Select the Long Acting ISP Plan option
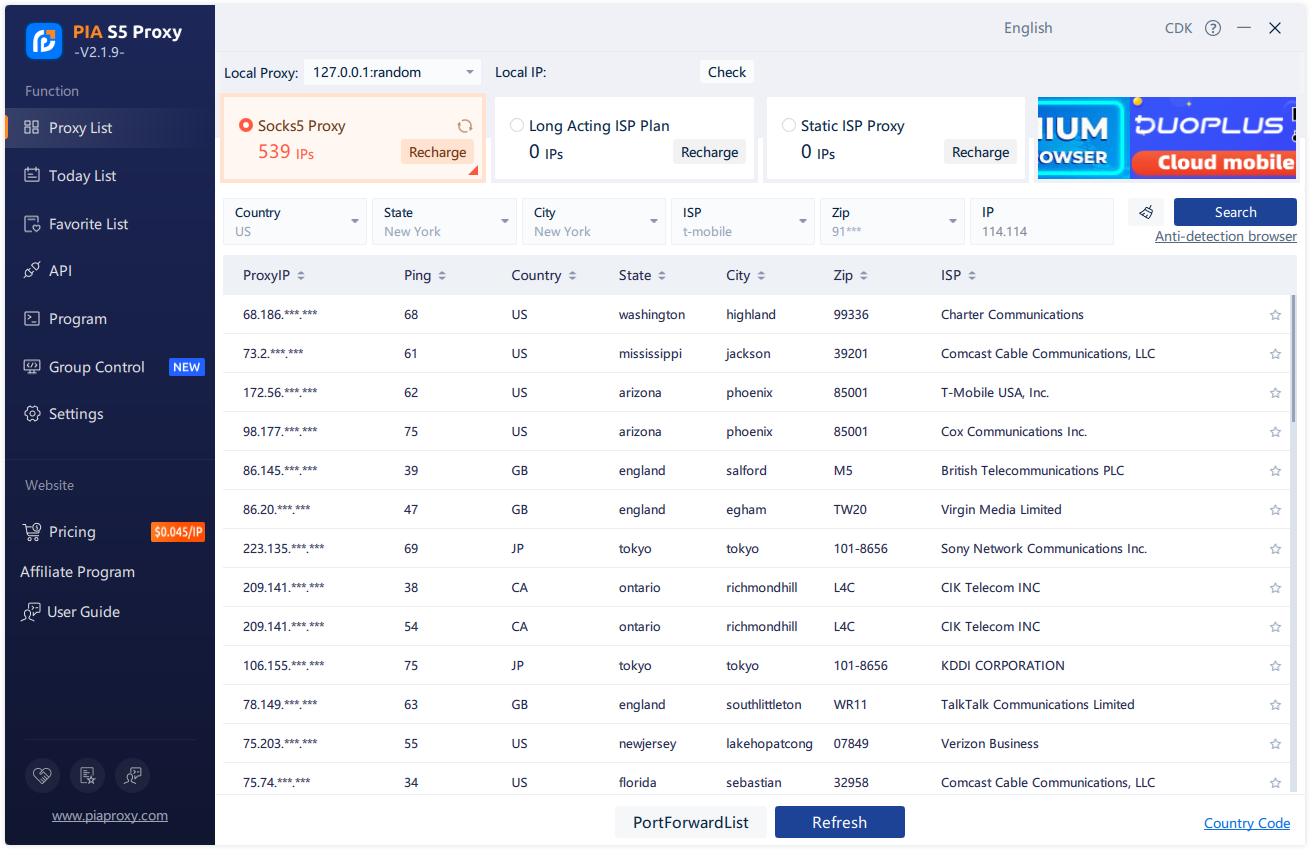Viewport: 1310px width, 850px height. (517, 126)
